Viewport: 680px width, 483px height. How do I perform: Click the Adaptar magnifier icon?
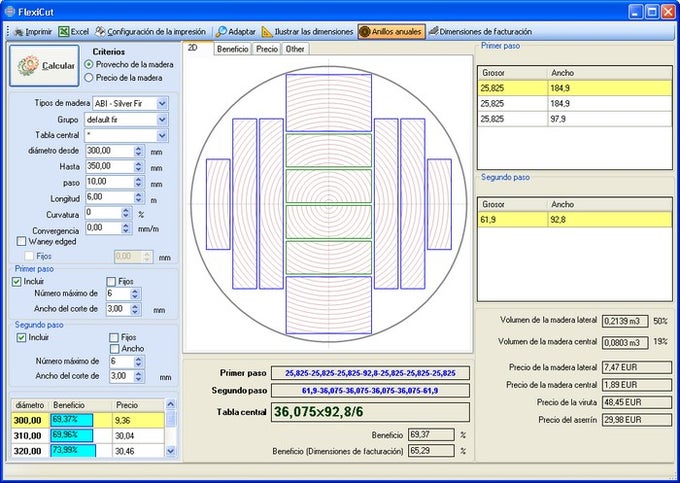coord(221,32)
